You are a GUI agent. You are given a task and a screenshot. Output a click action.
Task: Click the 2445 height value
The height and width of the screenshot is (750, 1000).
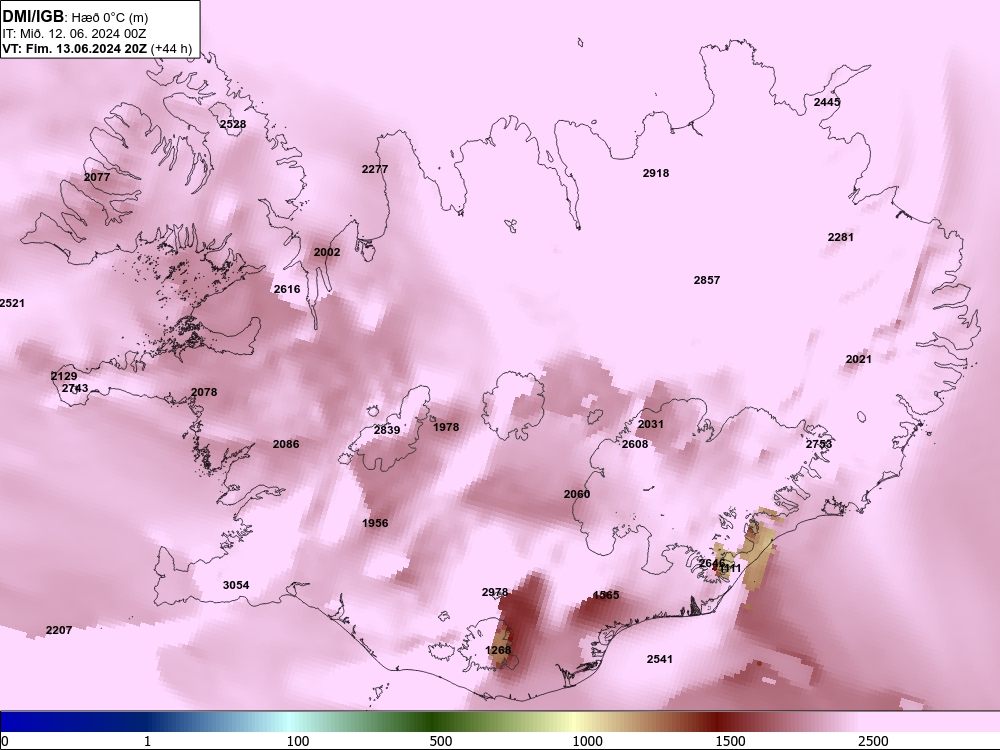click(827, 102)
